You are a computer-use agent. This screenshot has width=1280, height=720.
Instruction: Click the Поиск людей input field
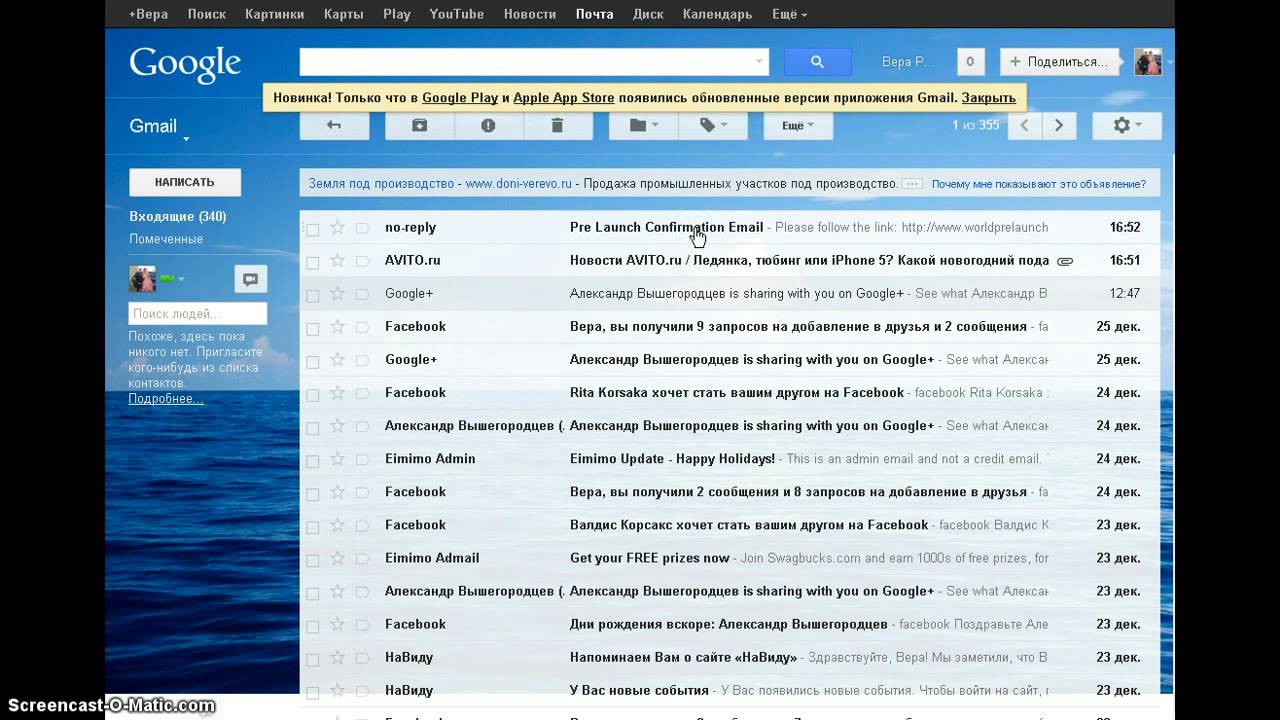pyautogui.click(x=198, y=314)
